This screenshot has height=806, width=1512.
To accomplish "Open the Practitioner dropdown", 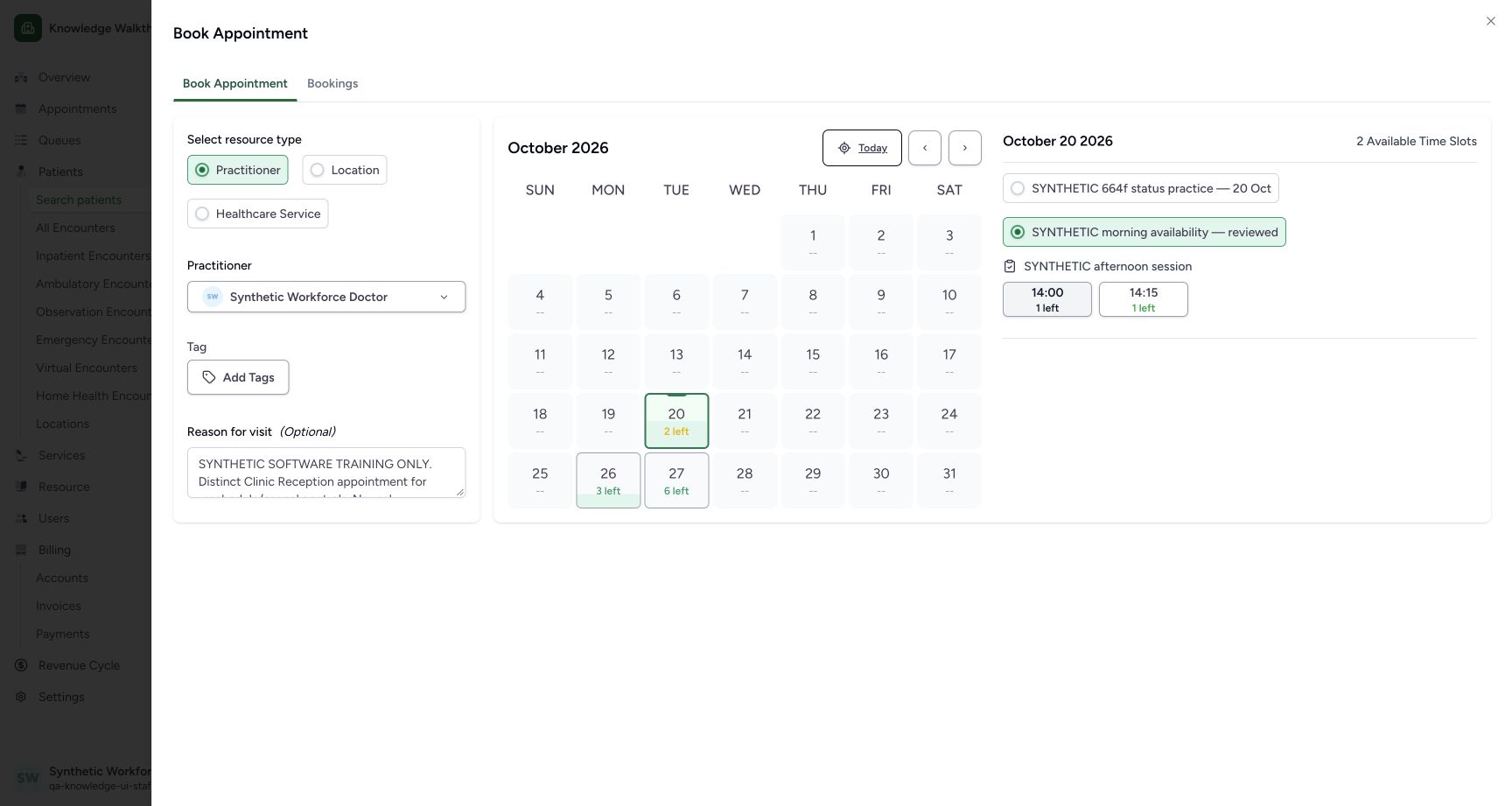I will pyautogui.click(x=326, y=297).
